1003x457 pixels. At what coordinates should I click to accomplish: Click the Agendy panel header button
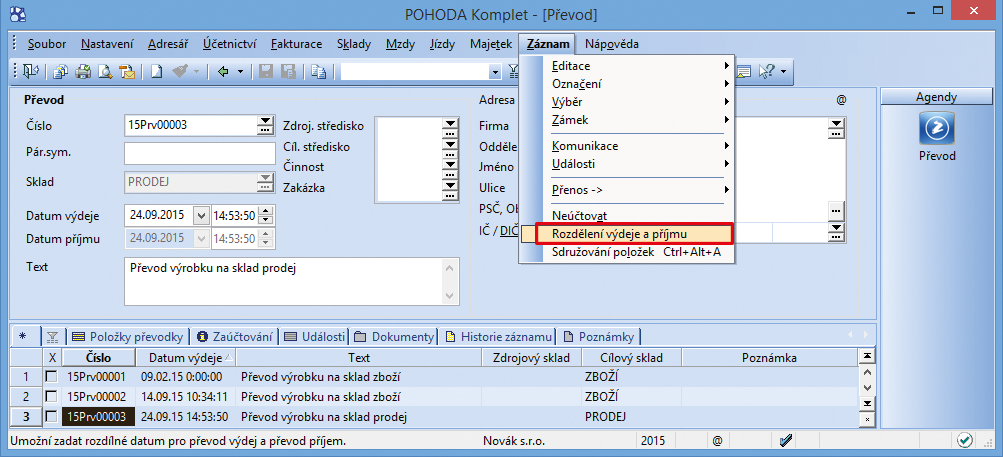click(936, 97)
